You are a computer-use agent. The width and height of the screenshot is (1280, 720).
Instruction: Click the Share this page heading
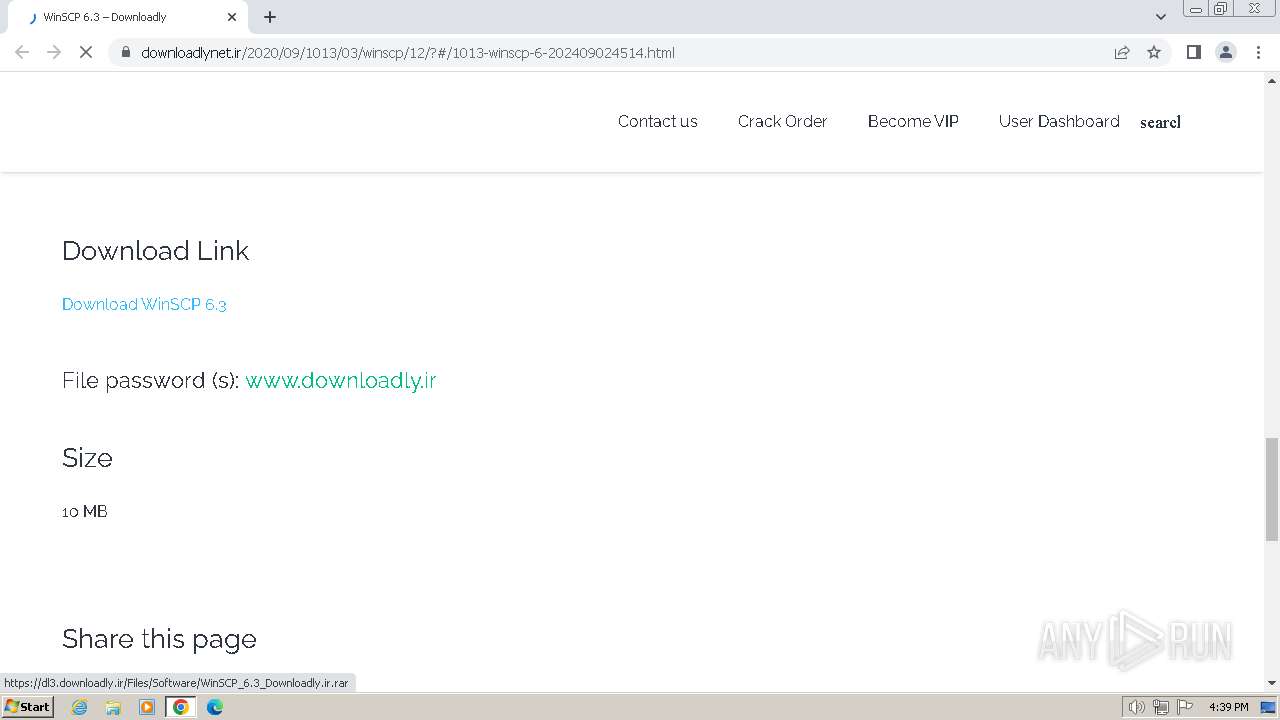click(x=159, y=638)
